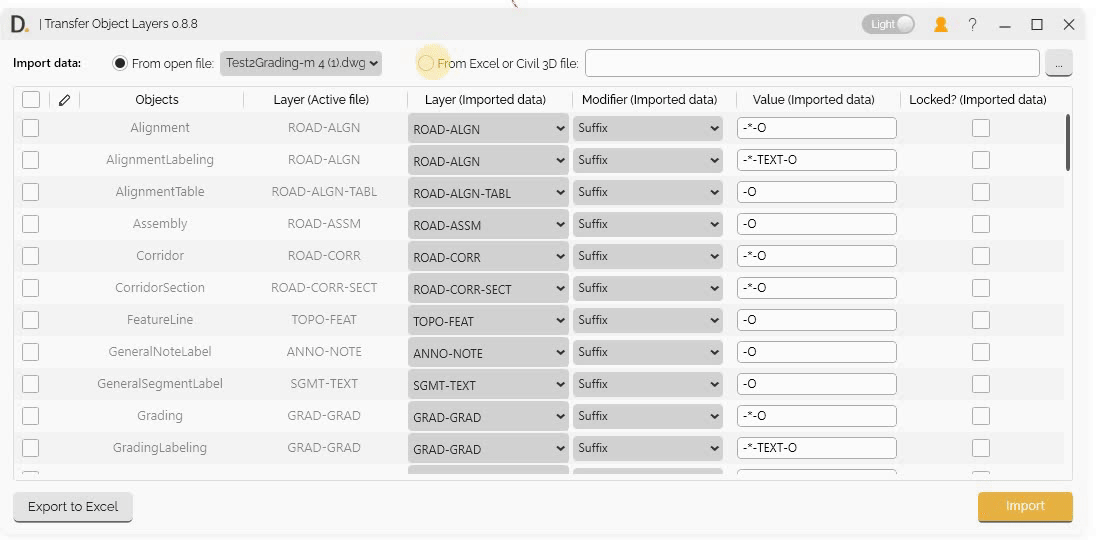Image resolution: width=1098 pixels, height=540 pixels.
Task: Open the TOPO-FEAT imported layer dropdown
Action: point(488,321)
